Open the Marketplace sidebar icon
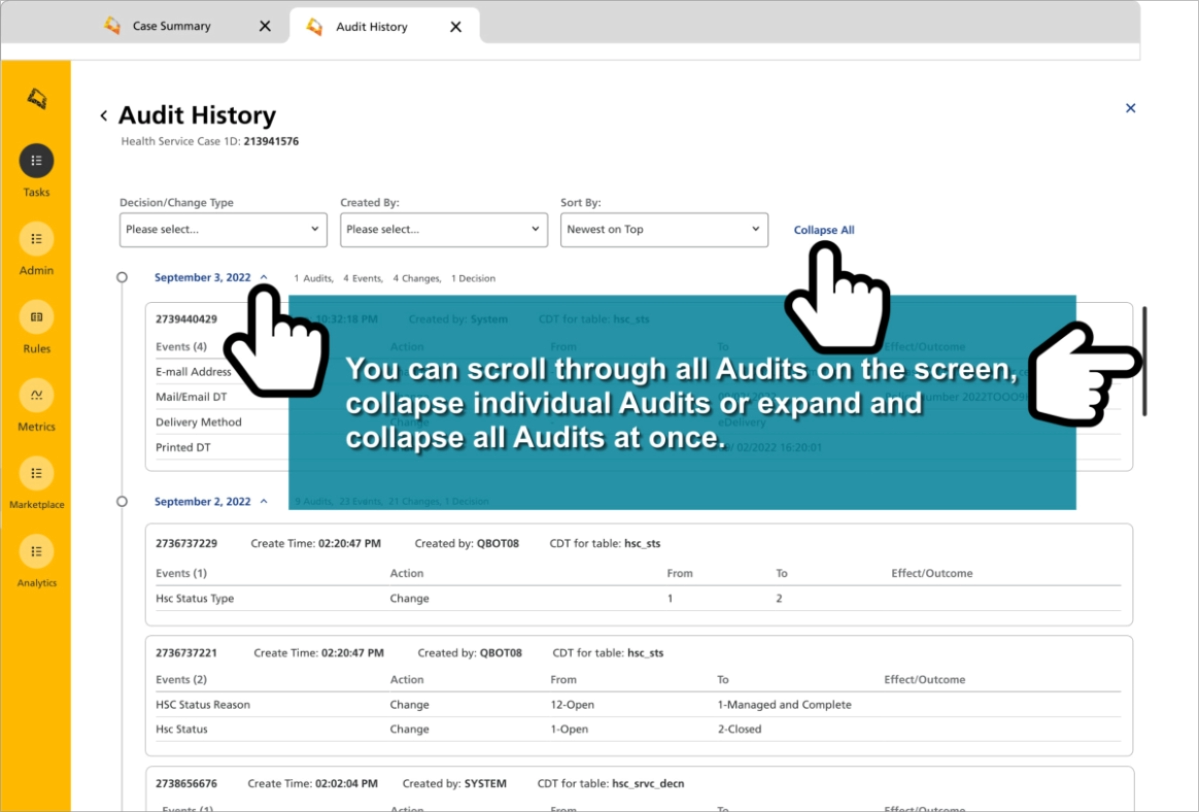This screenshot has width=1199, height=812. 36,473
